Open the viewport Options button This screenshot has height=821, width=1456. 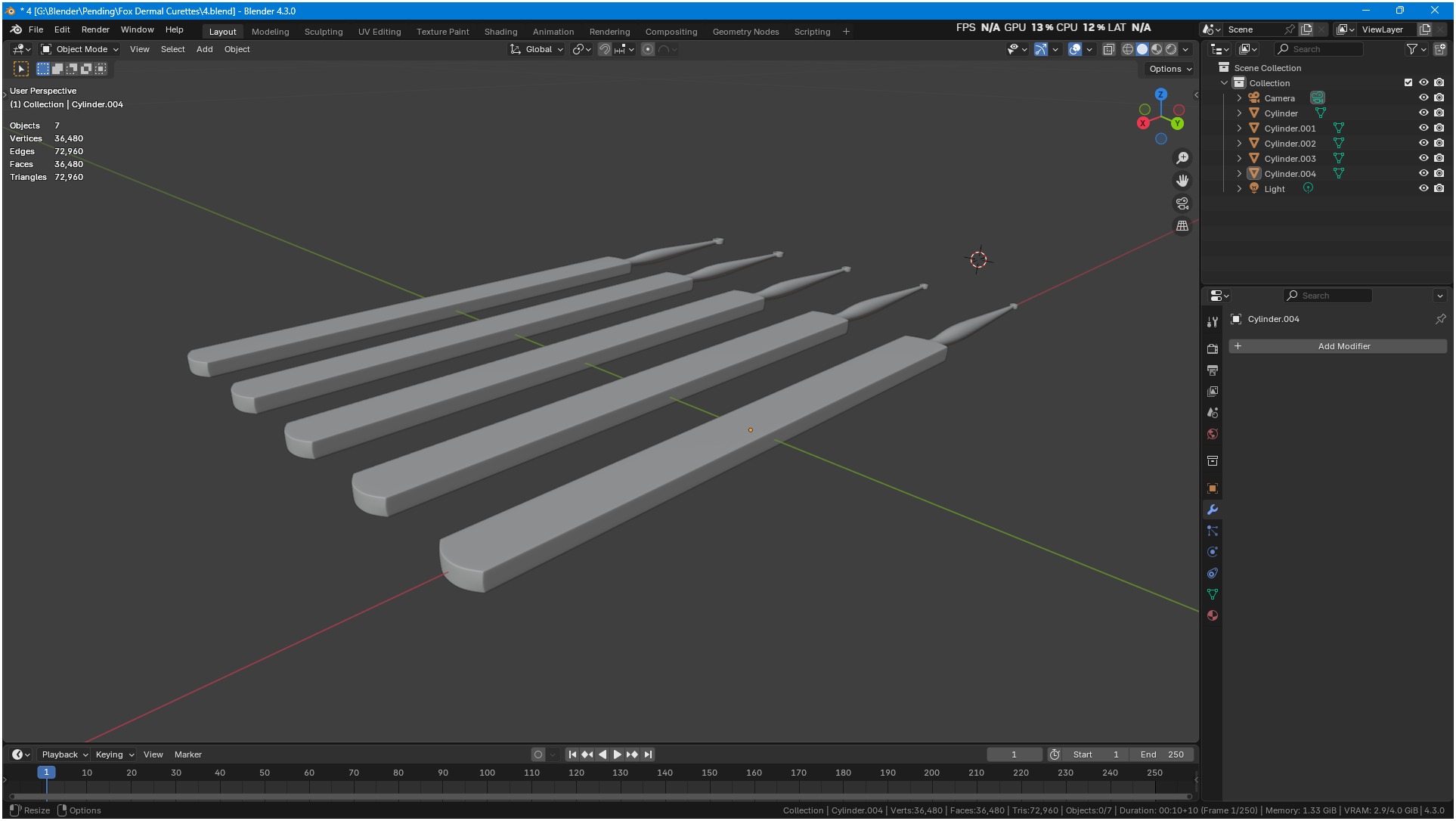[1169, 69]
